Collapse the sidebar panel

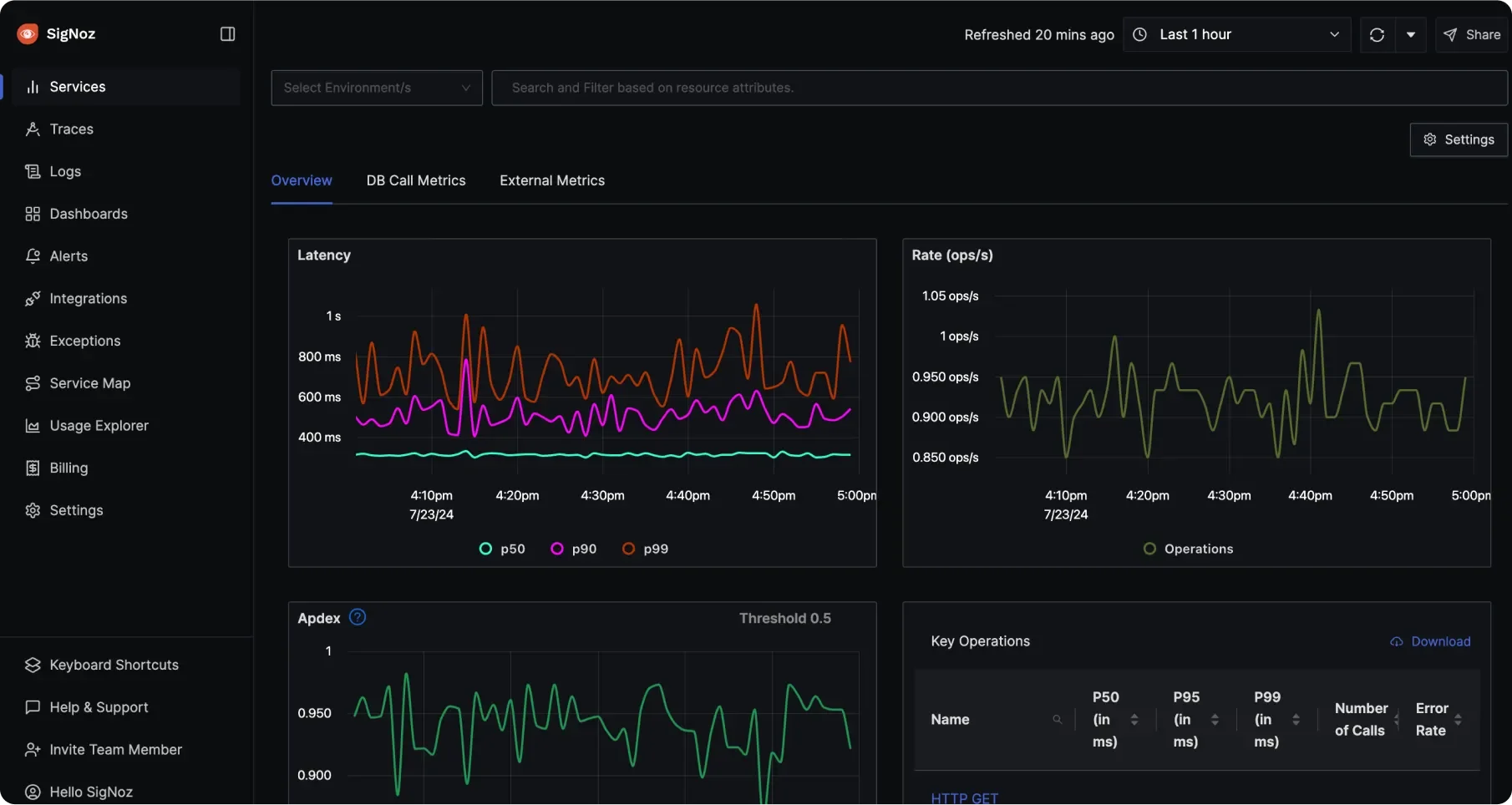pos(226,34)
